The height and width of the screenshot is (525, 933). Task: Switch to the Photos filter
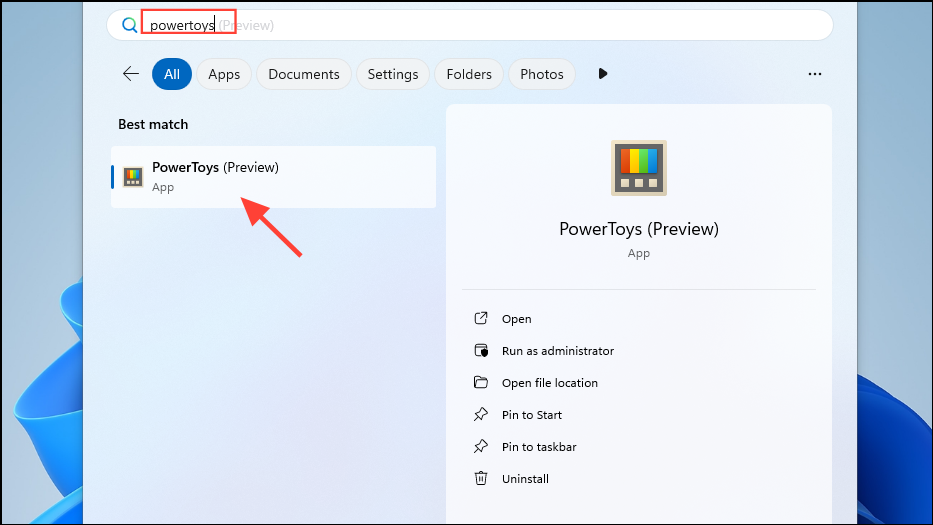(x=541, y=74)
